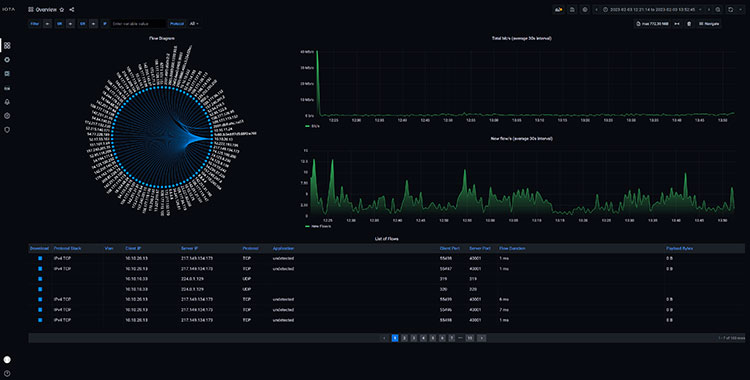Select page 1 in the pagination
Viewport: 750px width, 380px height.
click(395, 338)
